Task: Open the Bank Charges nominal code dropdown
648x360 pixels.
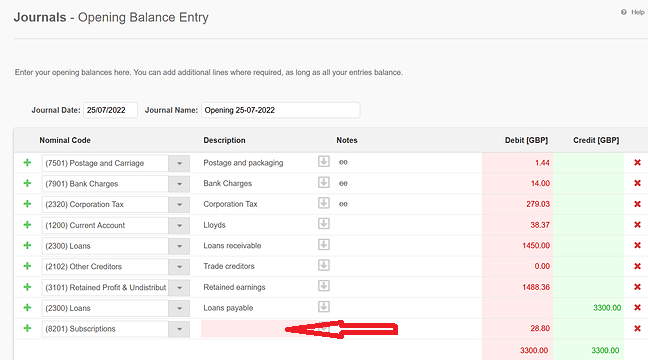Action: click(x=179, y=184)
